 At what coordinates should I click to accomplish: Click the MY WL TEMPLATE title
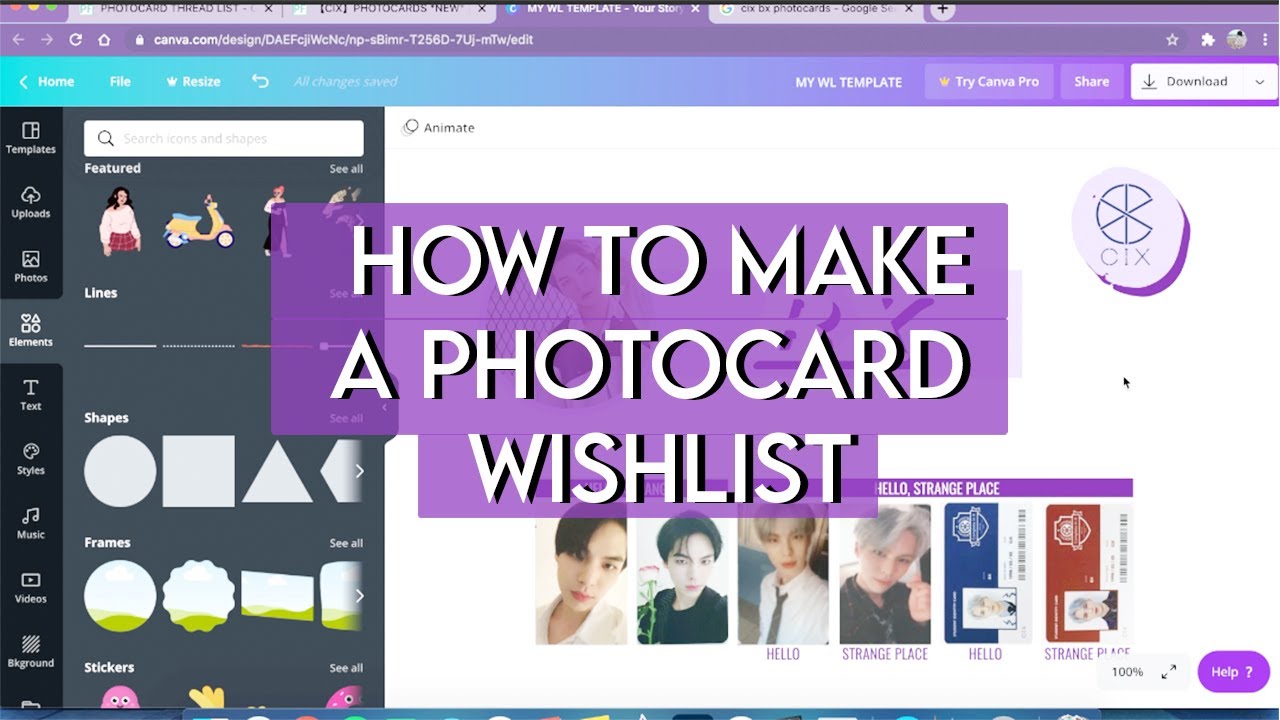848,82
